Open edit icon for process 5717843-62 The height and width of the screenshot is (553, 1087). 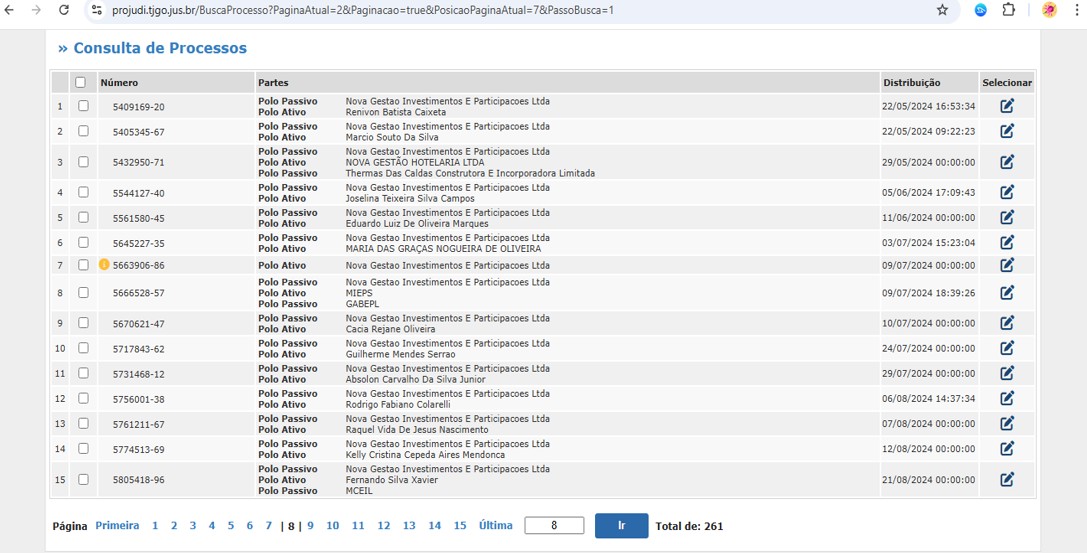pos(1007,348)
